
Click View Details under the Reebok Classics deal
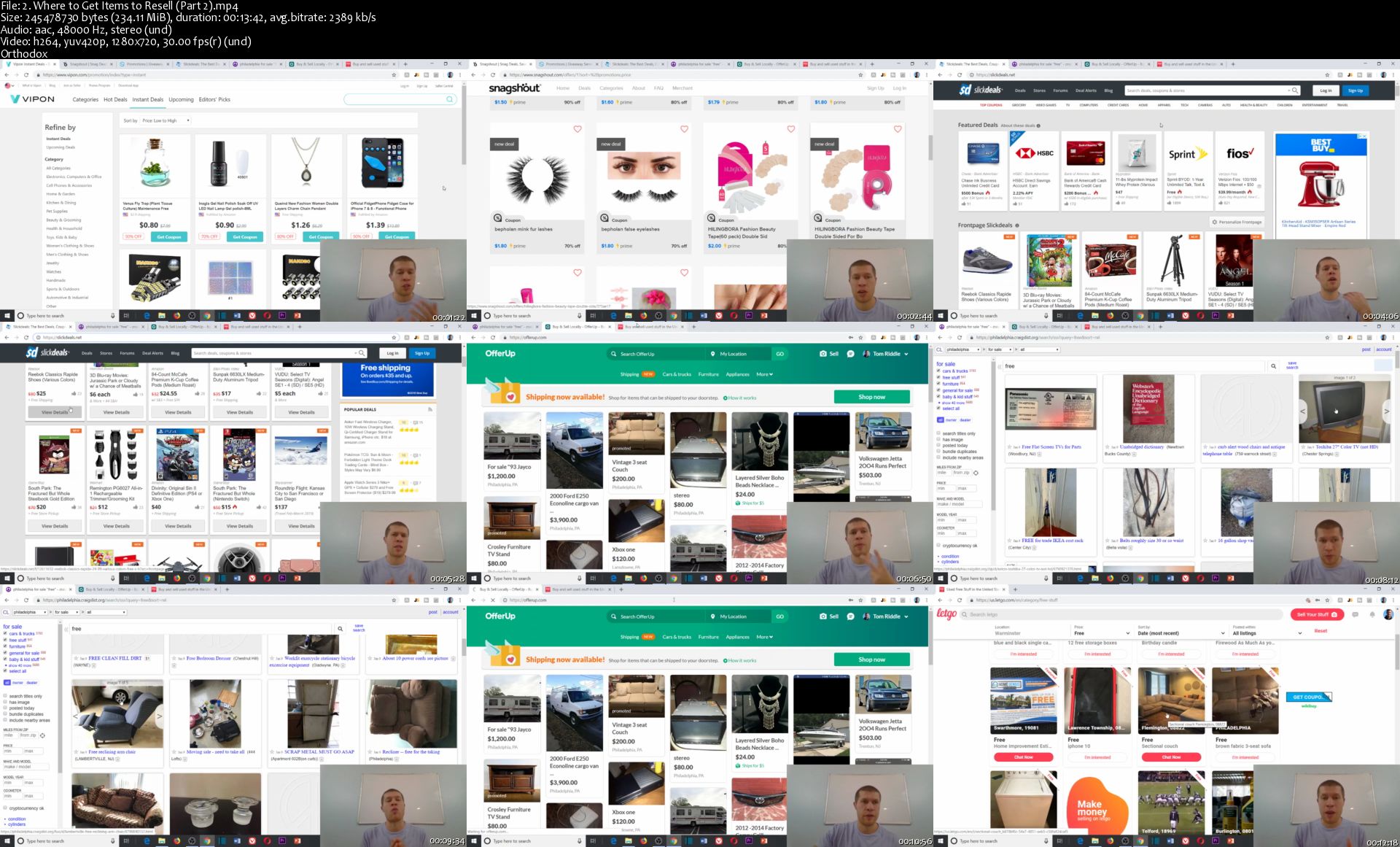pos(55,412)
